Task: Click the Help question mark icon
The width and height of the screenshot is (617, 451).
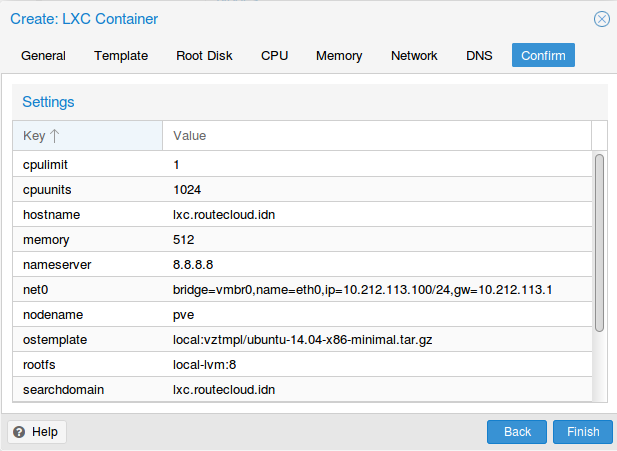Action: [x=19, y=432]
